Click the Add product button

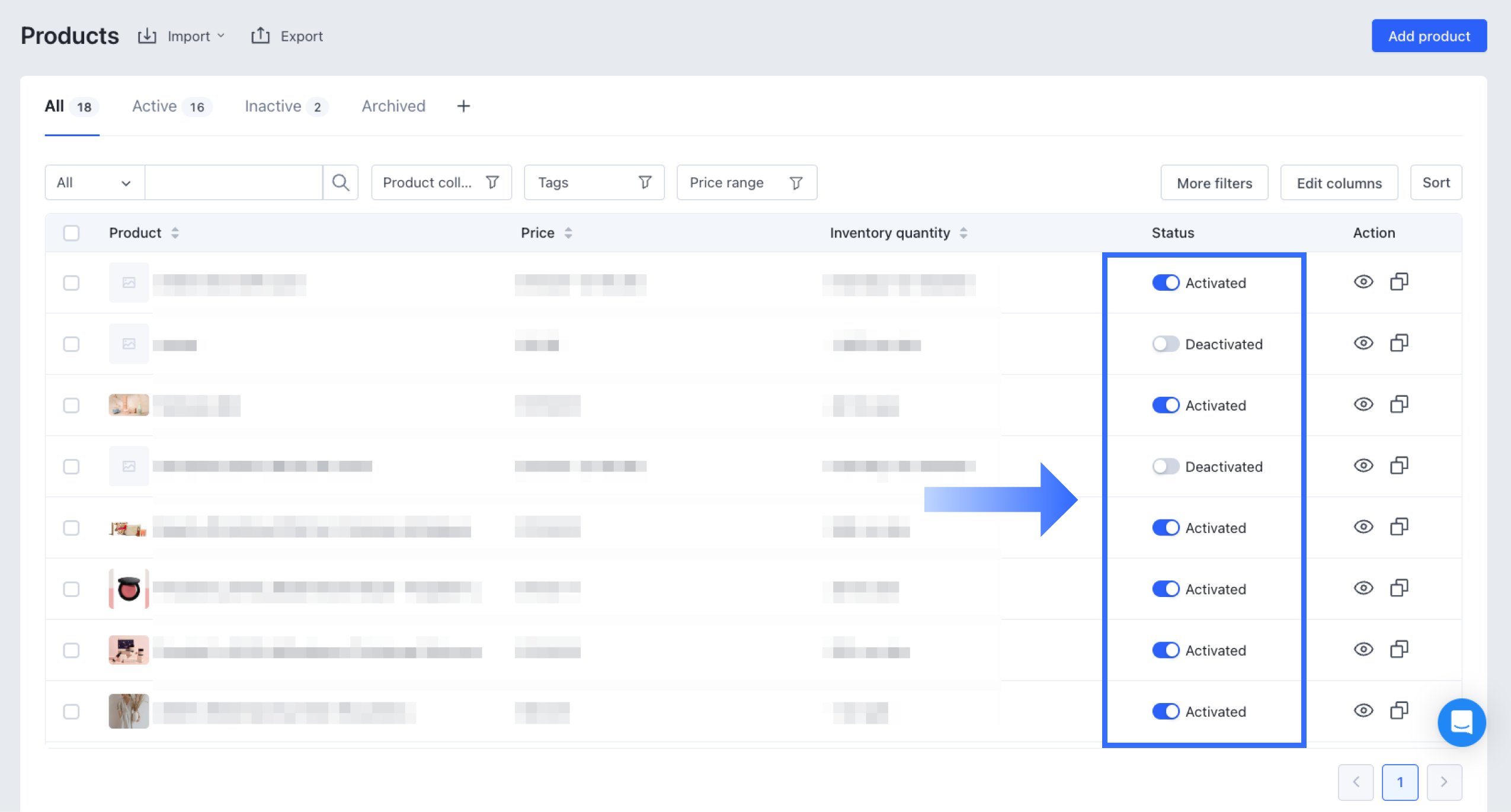pos(1428,36)
